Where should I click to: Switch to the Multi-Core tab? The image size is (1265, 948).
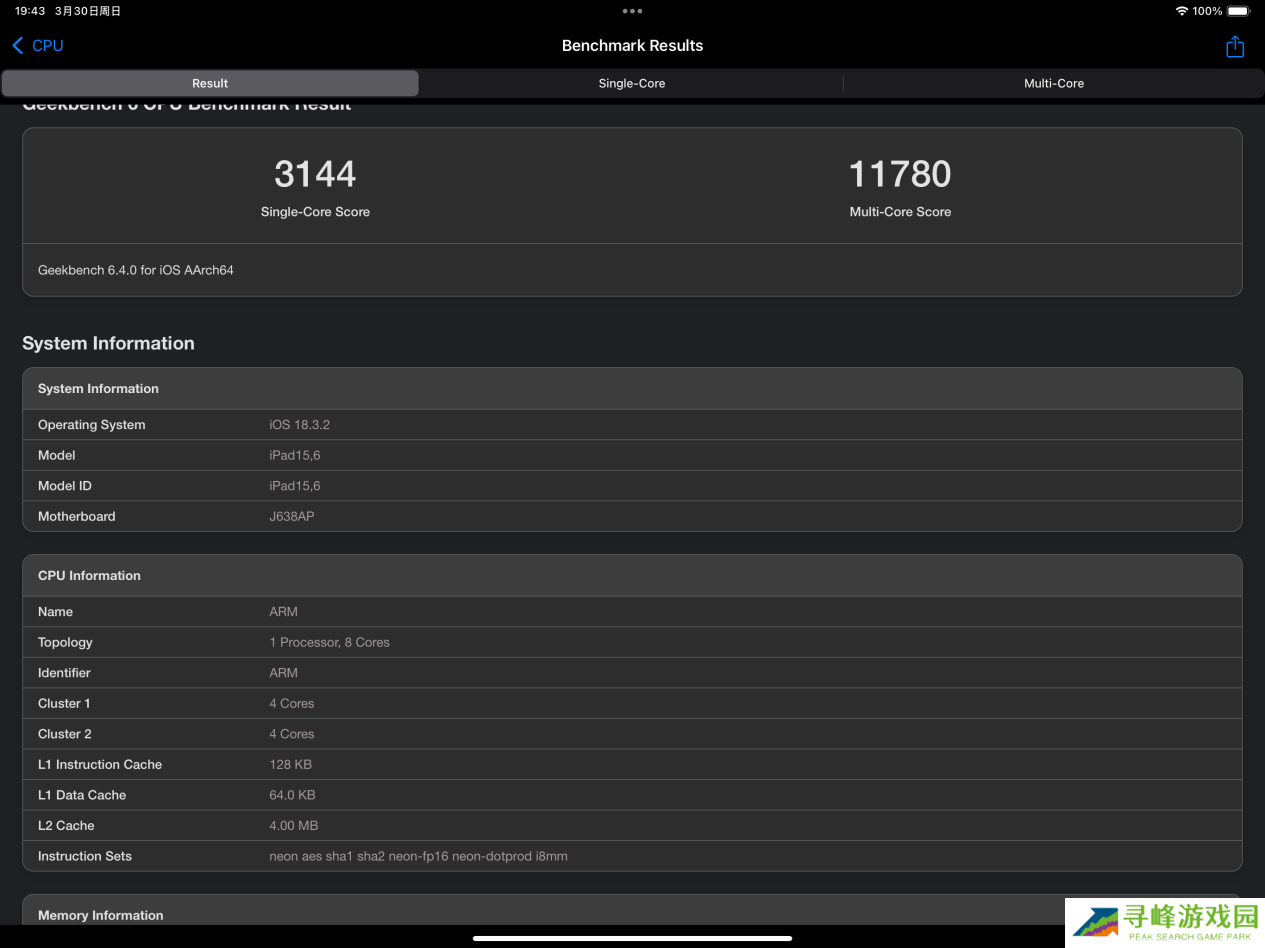click(1054, 83)
